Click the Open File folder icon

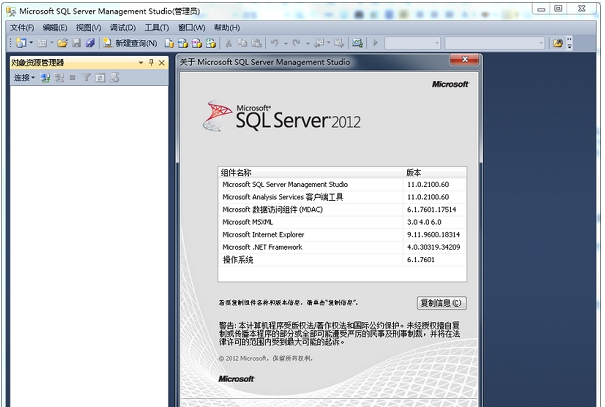(63, 43)
